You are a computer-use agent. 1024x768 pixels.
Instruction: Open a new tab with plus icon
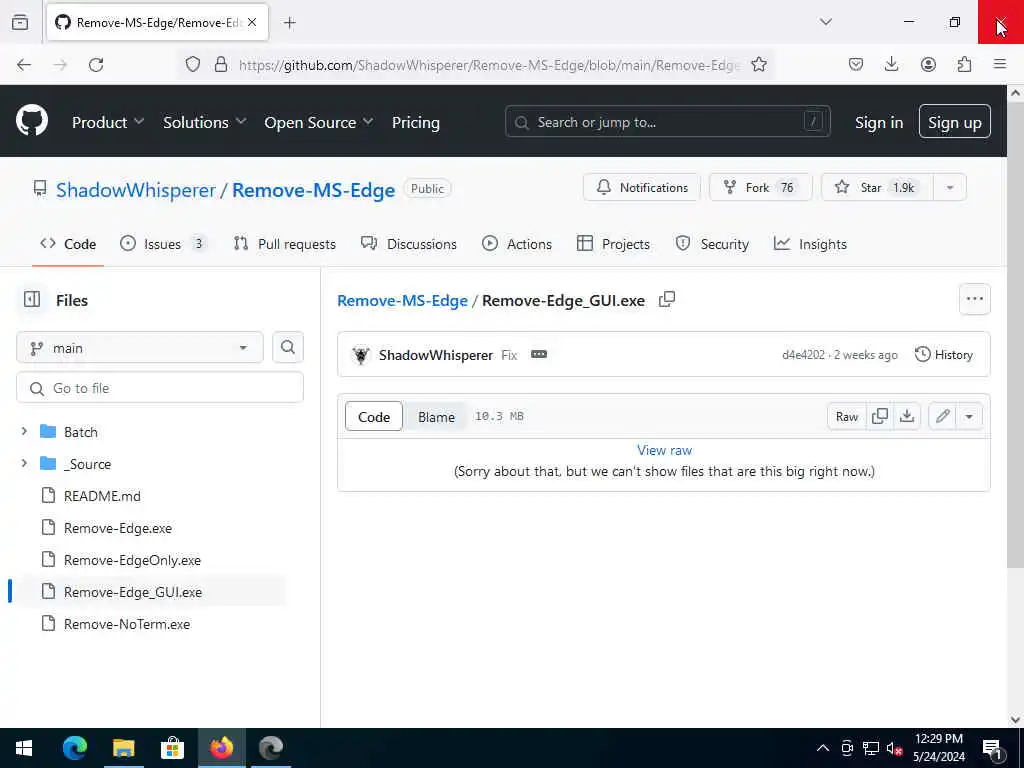290,23
